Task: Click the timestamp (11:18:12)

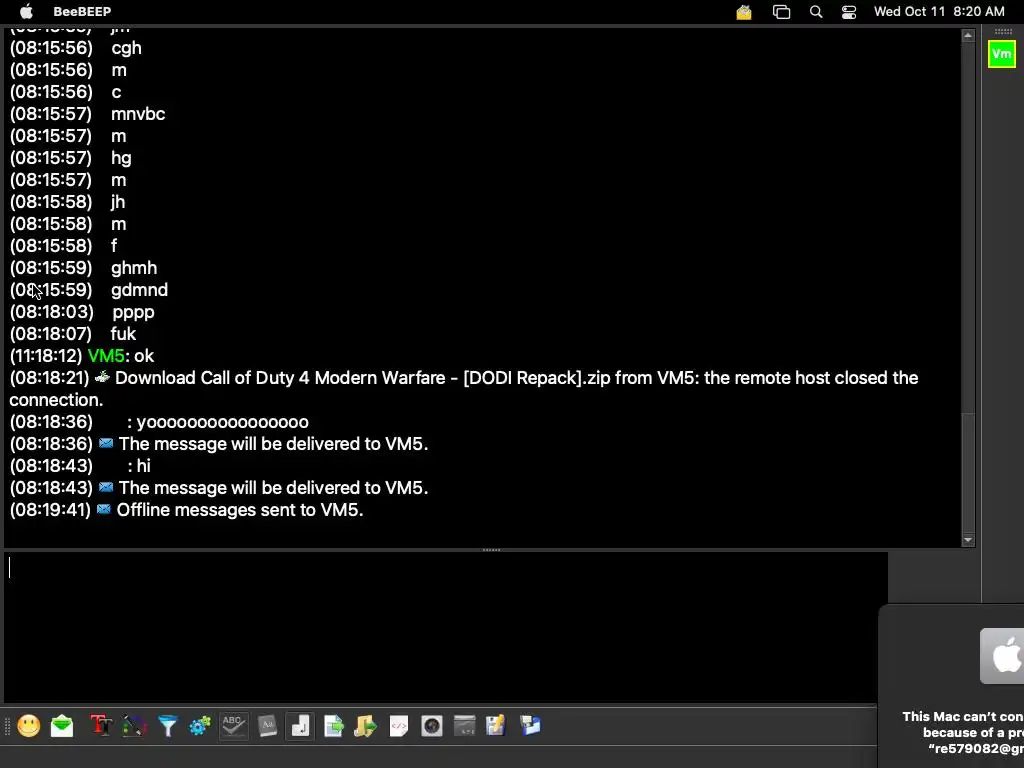Action: 46,356
